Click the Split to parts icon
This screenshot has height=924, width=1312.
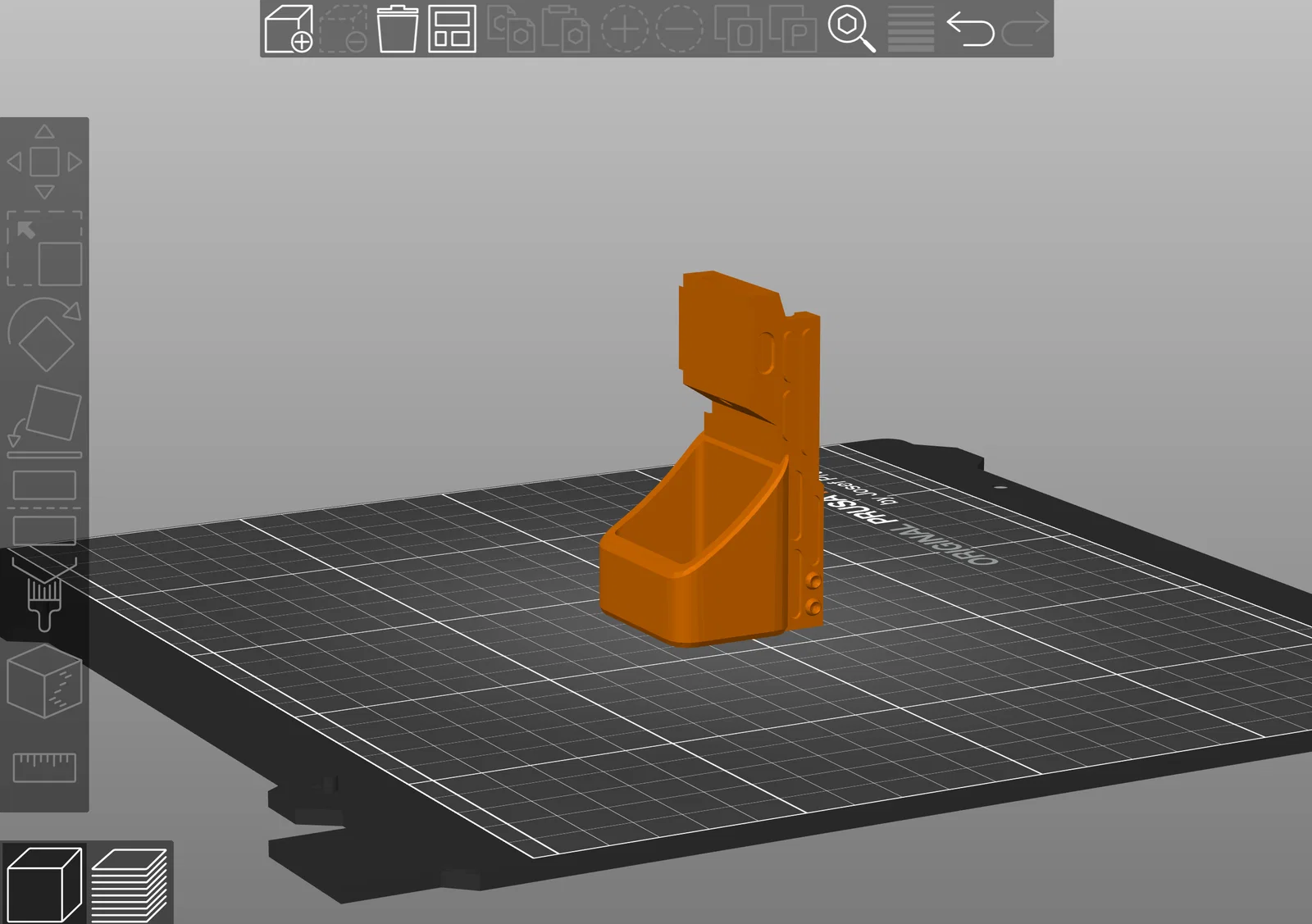(x=793, y=29)
